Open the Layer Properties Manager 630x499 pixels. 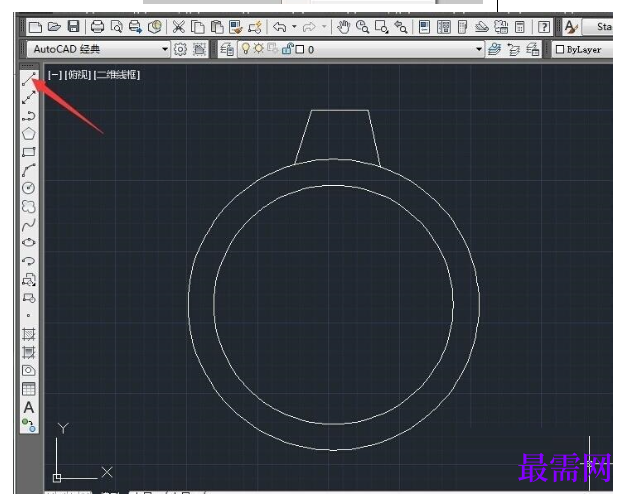pyautogui.click(x=227, y=49)
